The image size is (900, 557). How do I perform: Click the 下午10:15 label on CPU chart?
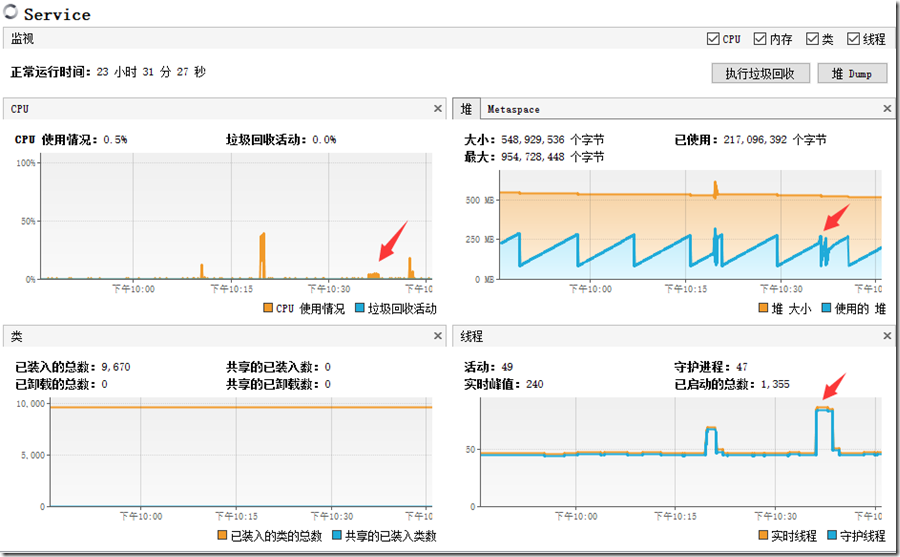[231, 289]
